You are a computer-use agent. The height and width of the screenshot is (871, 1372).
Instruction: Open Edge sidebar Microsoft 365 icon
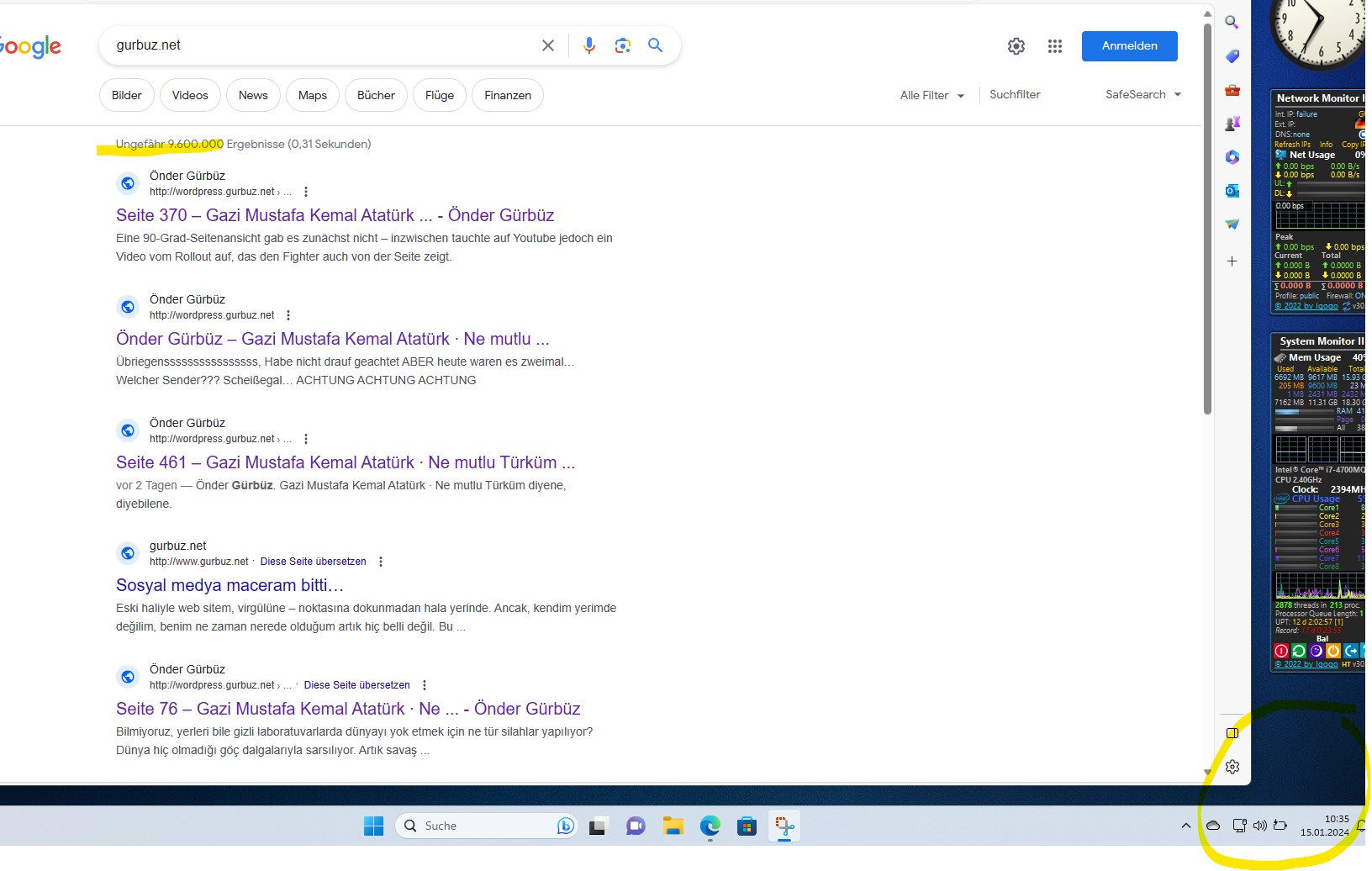click(x=1232, y=157)
